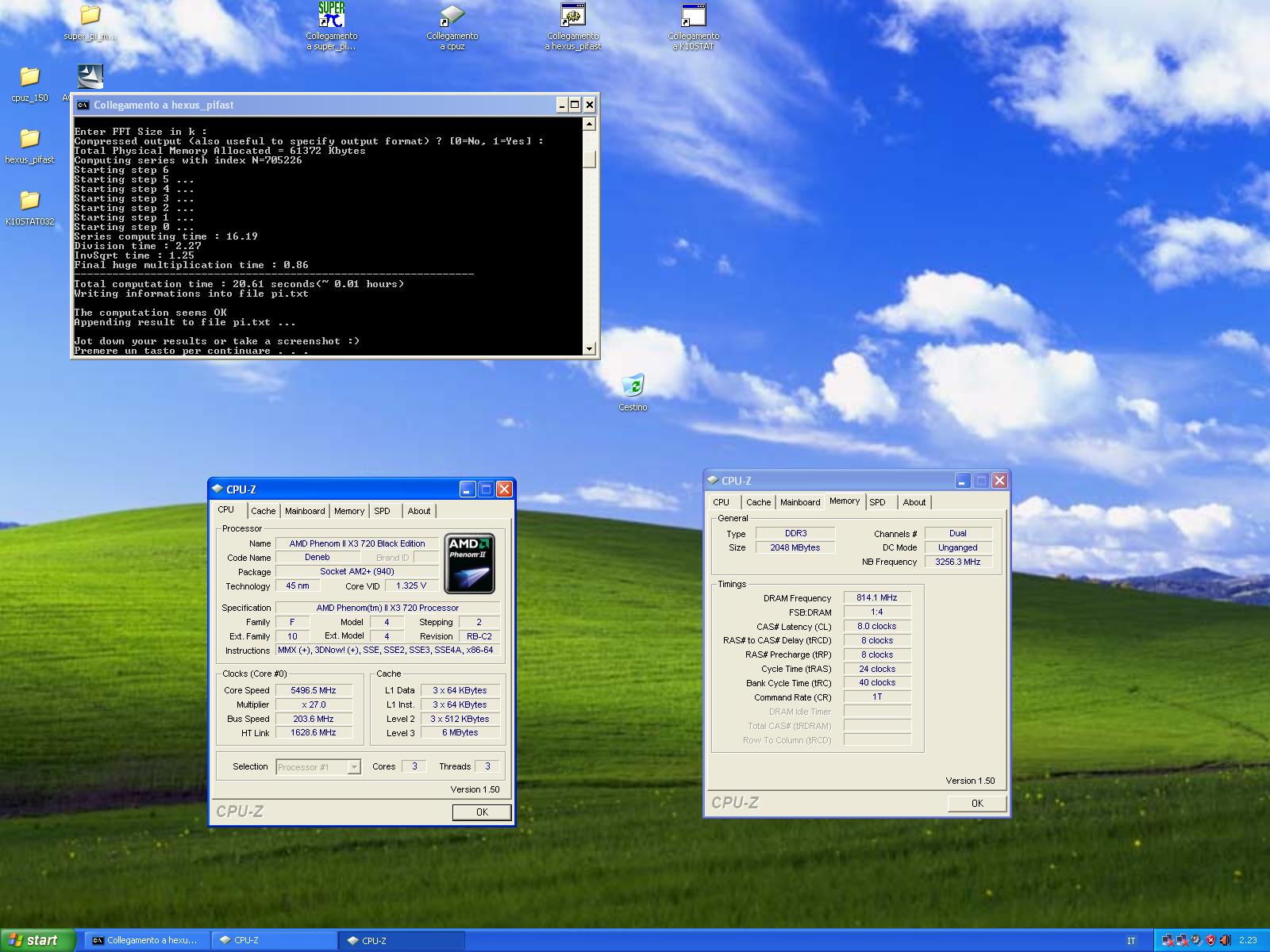The image size is (1270, 952).
Task: Select Mainboard tab in right CPU-Z window
Action: [x=800, y=502]
